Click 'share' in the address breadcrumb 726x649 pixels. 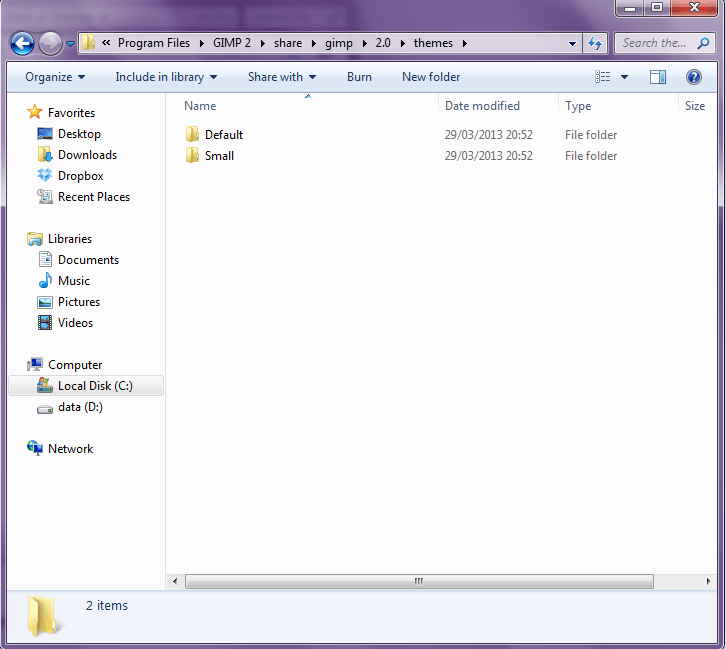288,43
